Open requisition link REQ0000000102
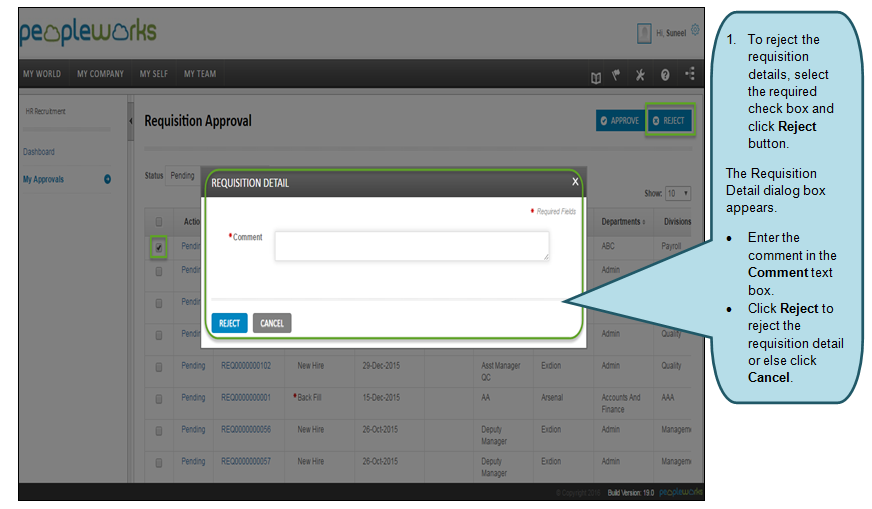Viewport: 872px width, 509px height. coord(246,365)
